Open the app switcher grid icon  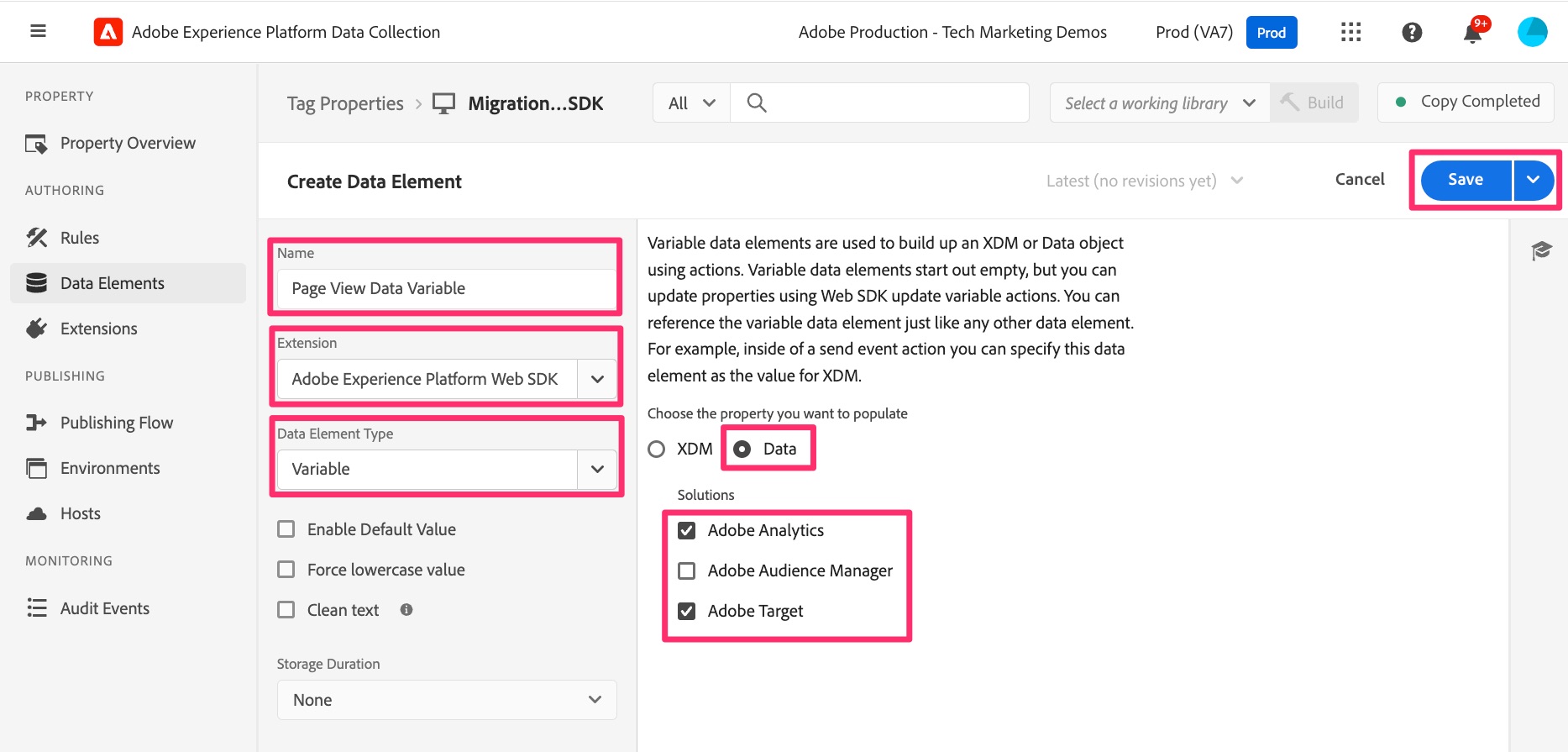[x=1350, y=32]
